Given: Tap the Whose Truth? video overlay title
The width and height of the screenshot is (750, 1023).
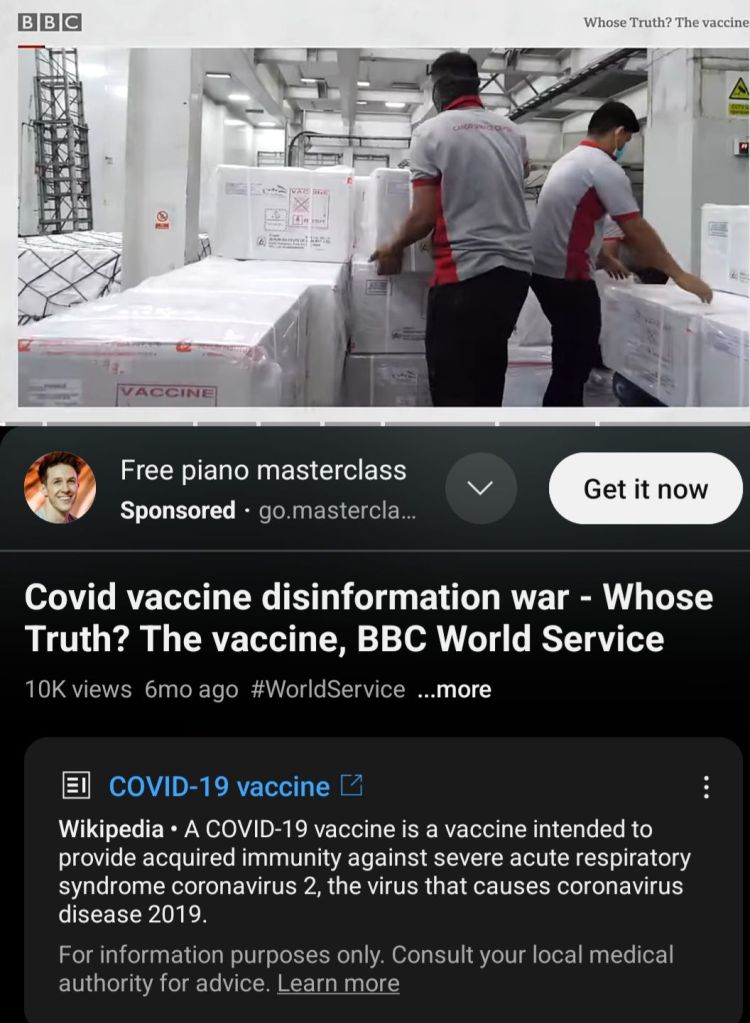Looking at the screenshot, I should click(x=666, y=22).
